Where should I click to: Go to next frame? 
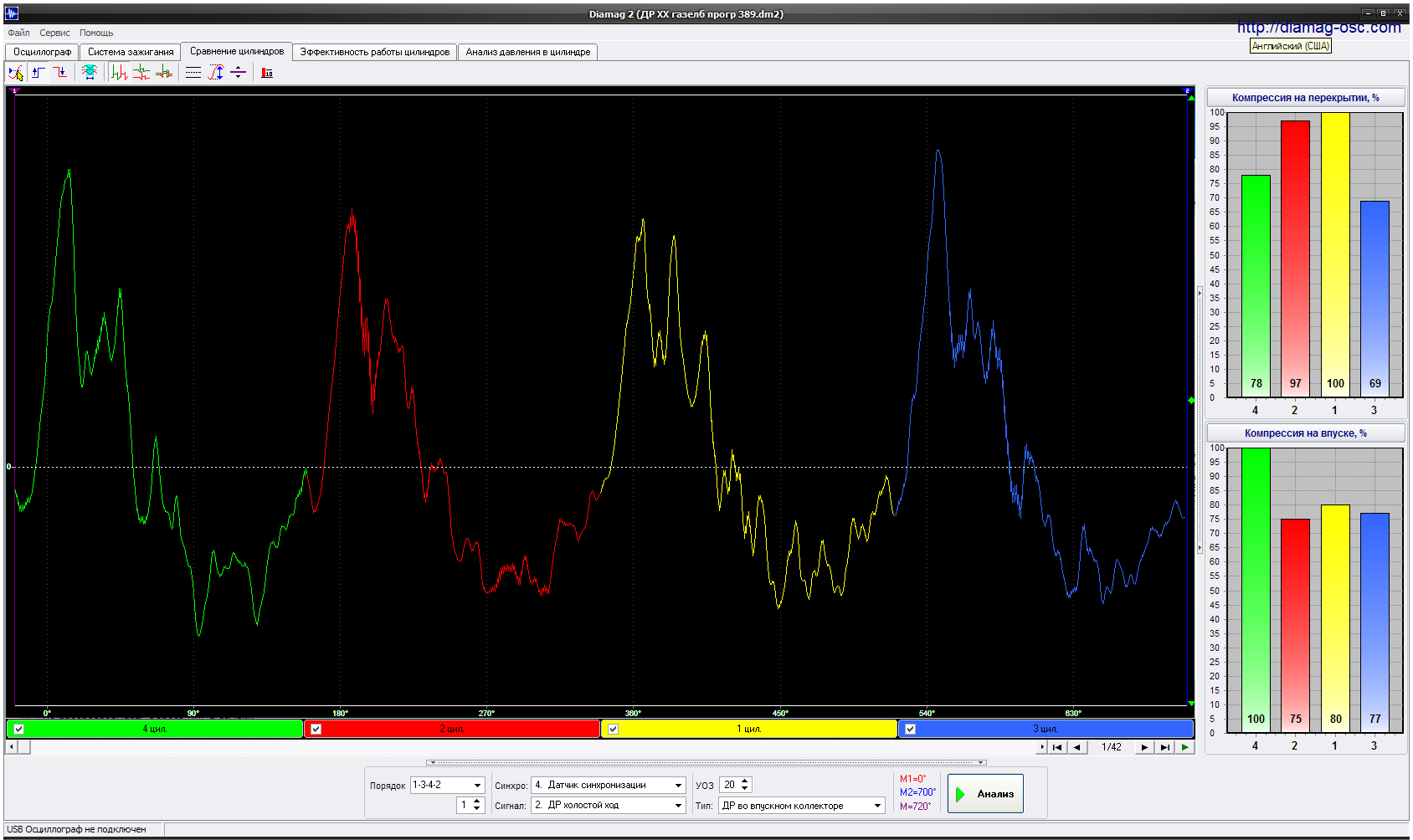pyautogui.click(x=1144, y=747)
